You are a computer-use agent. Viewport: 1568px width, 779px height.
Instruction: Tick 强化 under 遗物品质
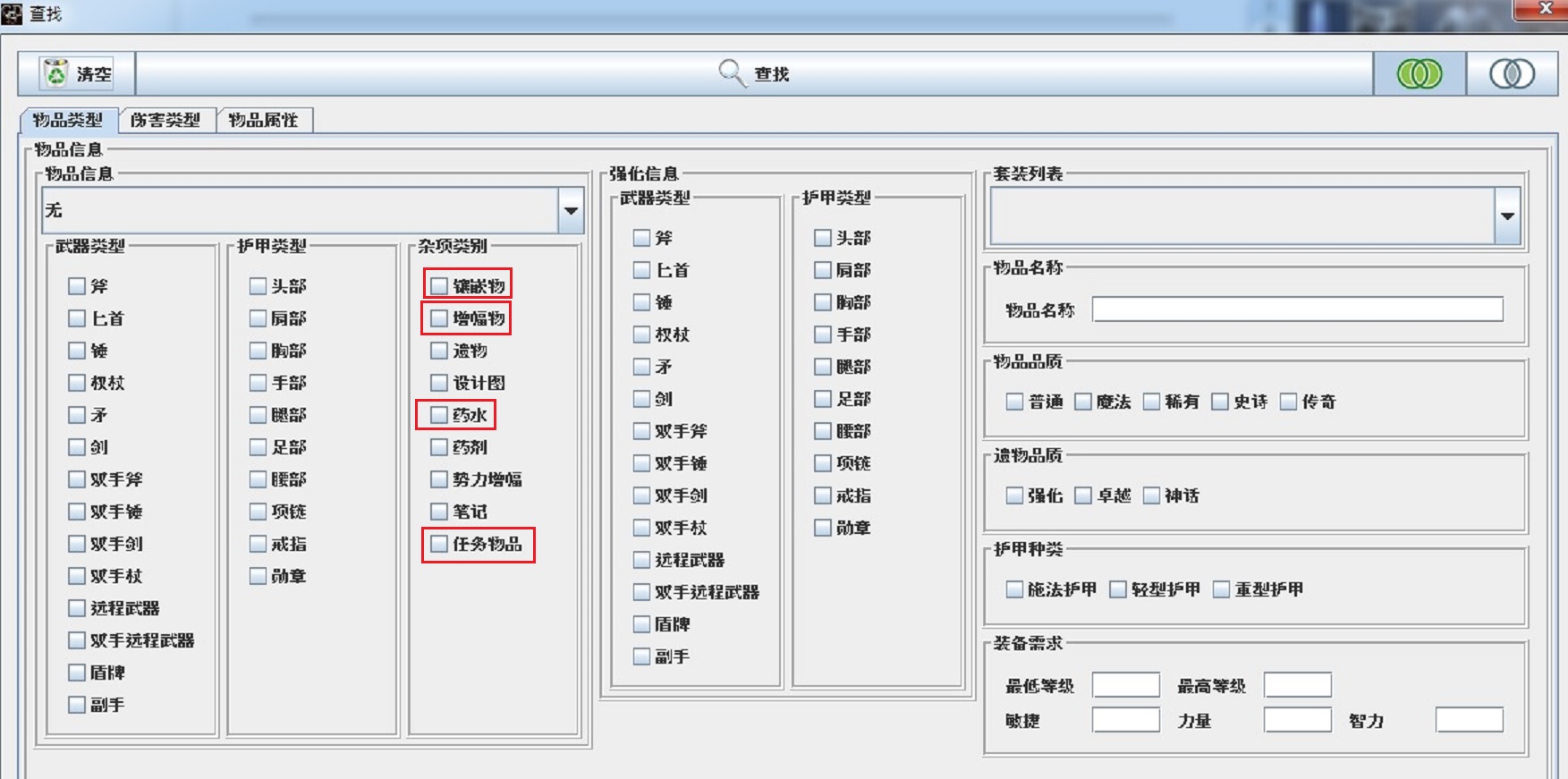click(1014, 495)
